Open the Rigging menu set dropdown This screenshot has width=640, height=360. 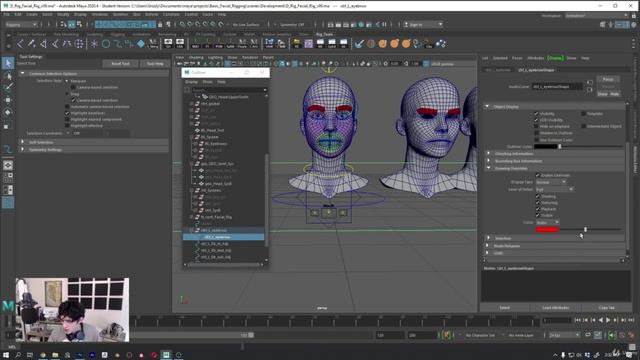point(22,24)
